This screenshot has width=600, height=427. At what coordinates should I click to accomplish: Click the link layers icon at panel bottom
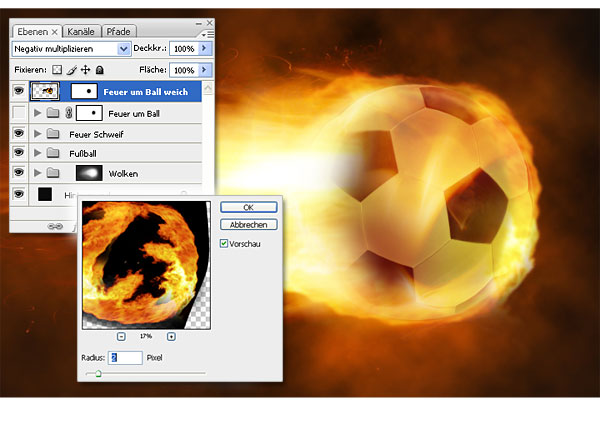[x=55, y=227]
